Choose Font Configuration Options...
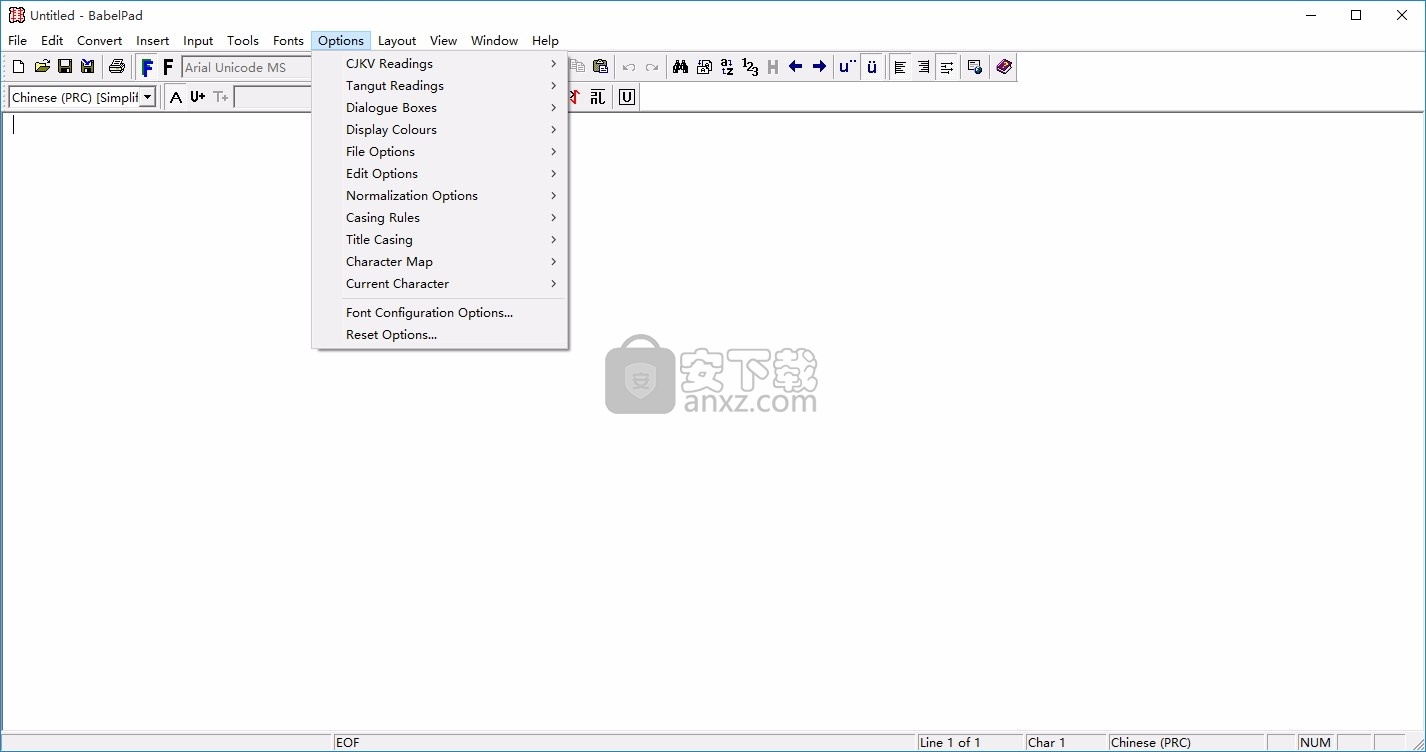 pyautogui.click(x=440, y=313)
